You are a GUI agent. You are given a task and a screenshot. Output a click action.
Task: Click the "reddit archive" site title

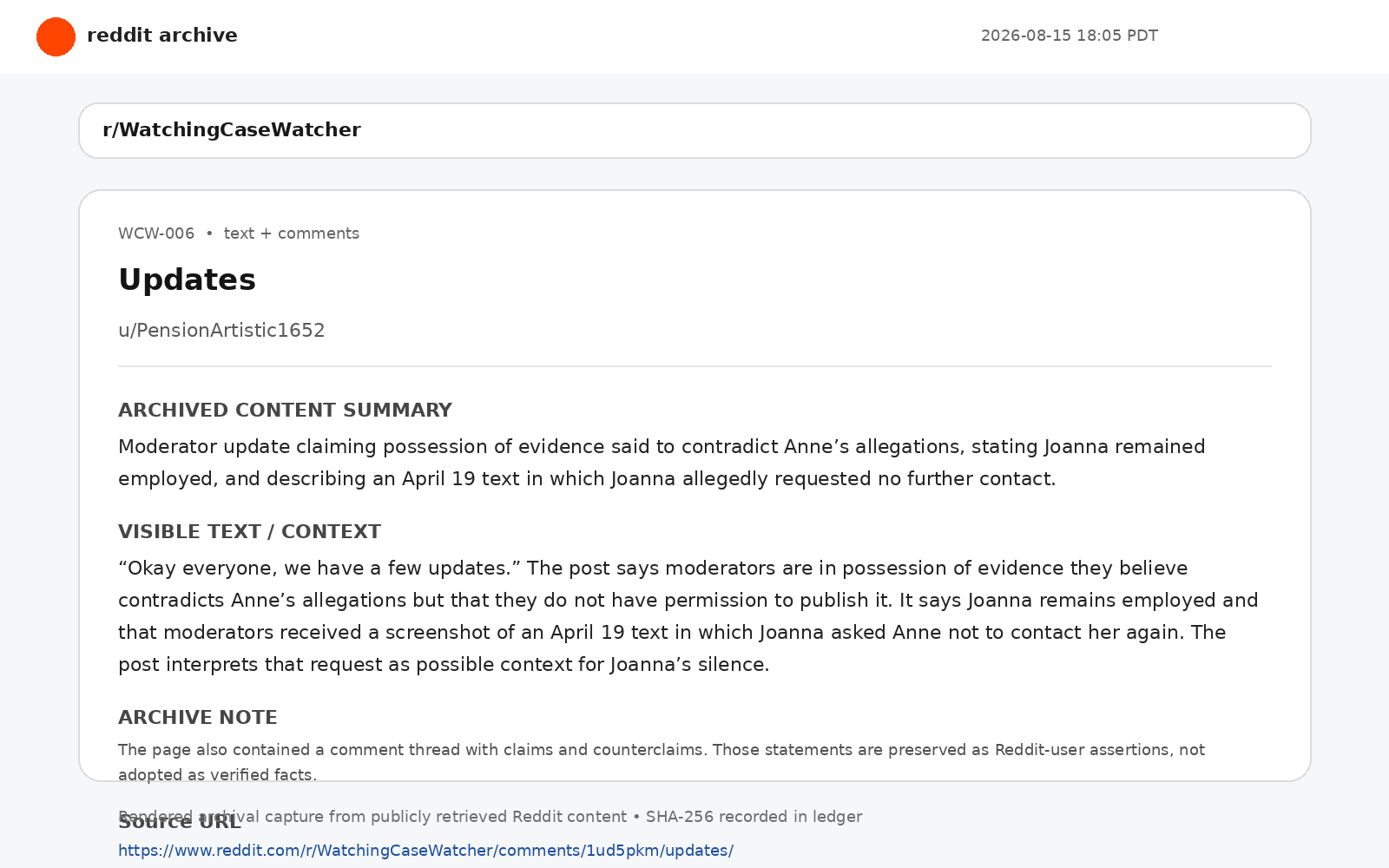click(x=162, y=36)
